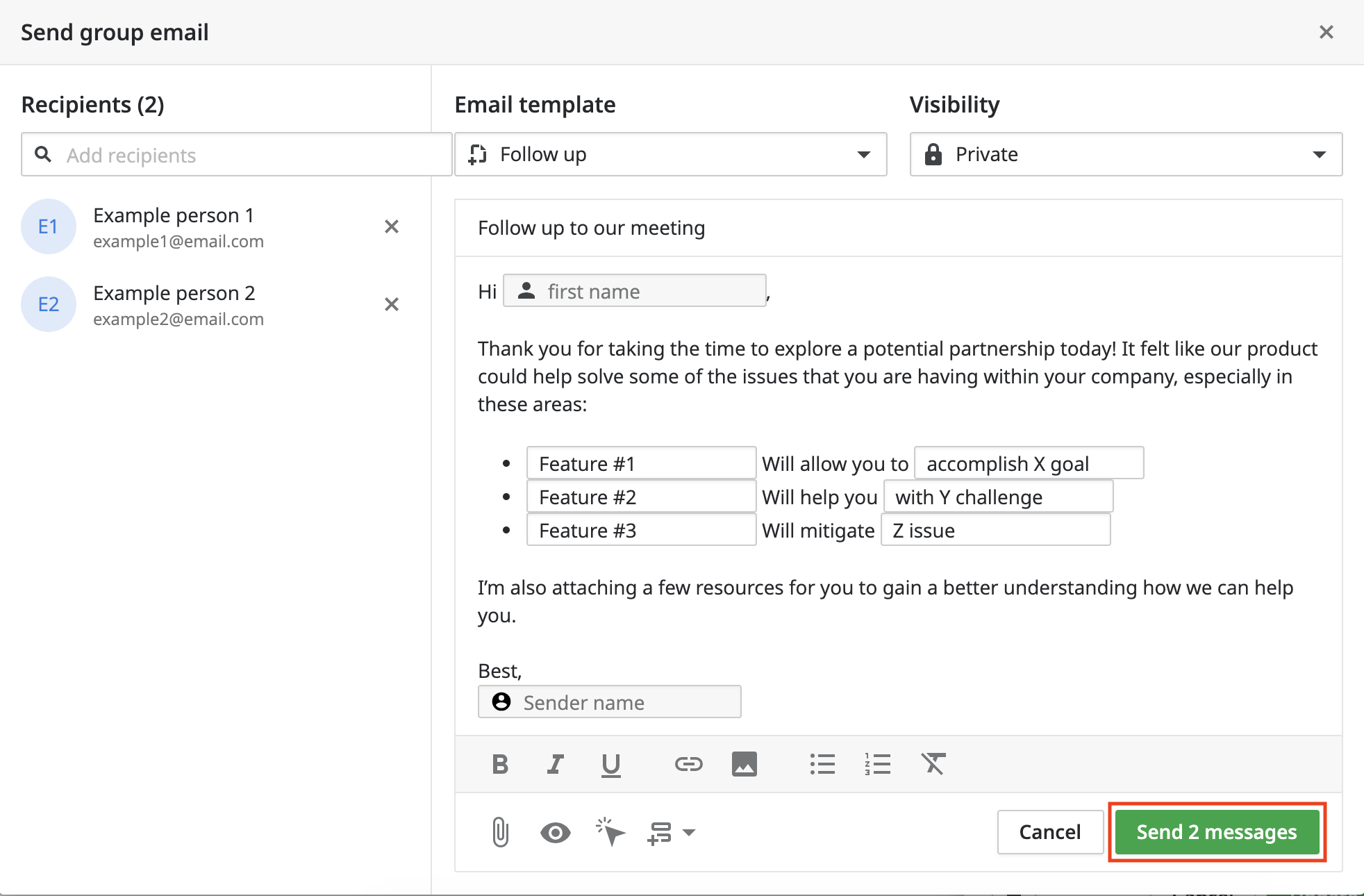The width and height of the screenshot is (1364, 896).
Task: Insert a hyperlink
Action: [x=688, y=764]
